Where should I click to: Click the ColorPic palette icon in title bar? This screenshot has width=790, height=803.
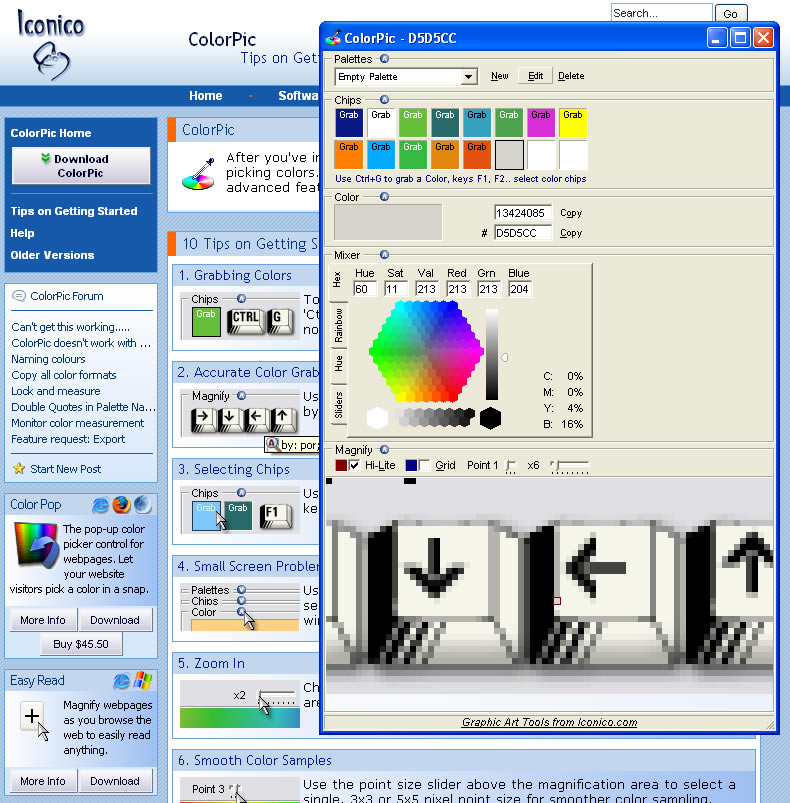point(334,37)
